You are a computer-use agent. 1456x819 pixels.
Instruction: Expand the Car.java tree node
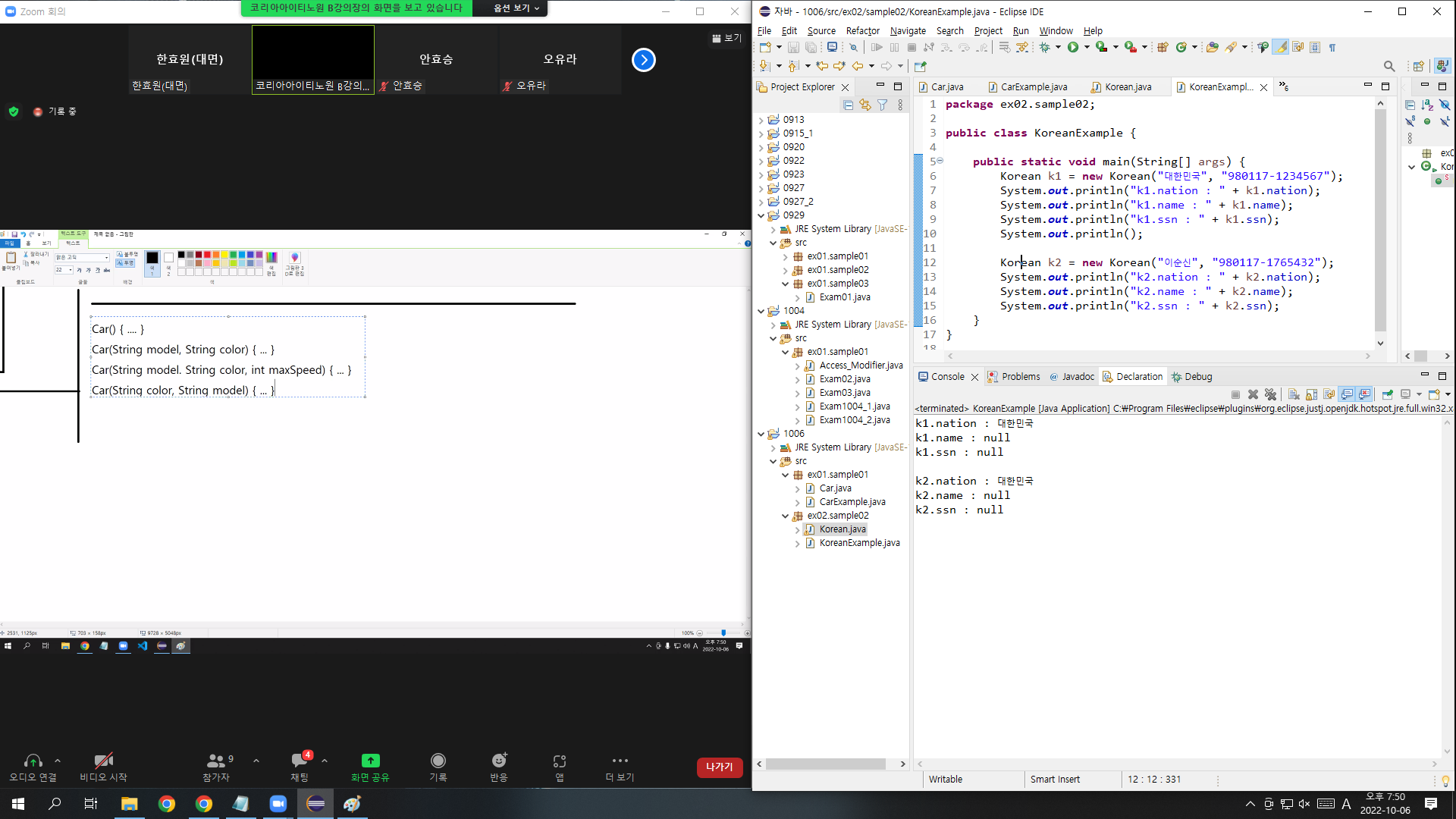pos(798,488)
